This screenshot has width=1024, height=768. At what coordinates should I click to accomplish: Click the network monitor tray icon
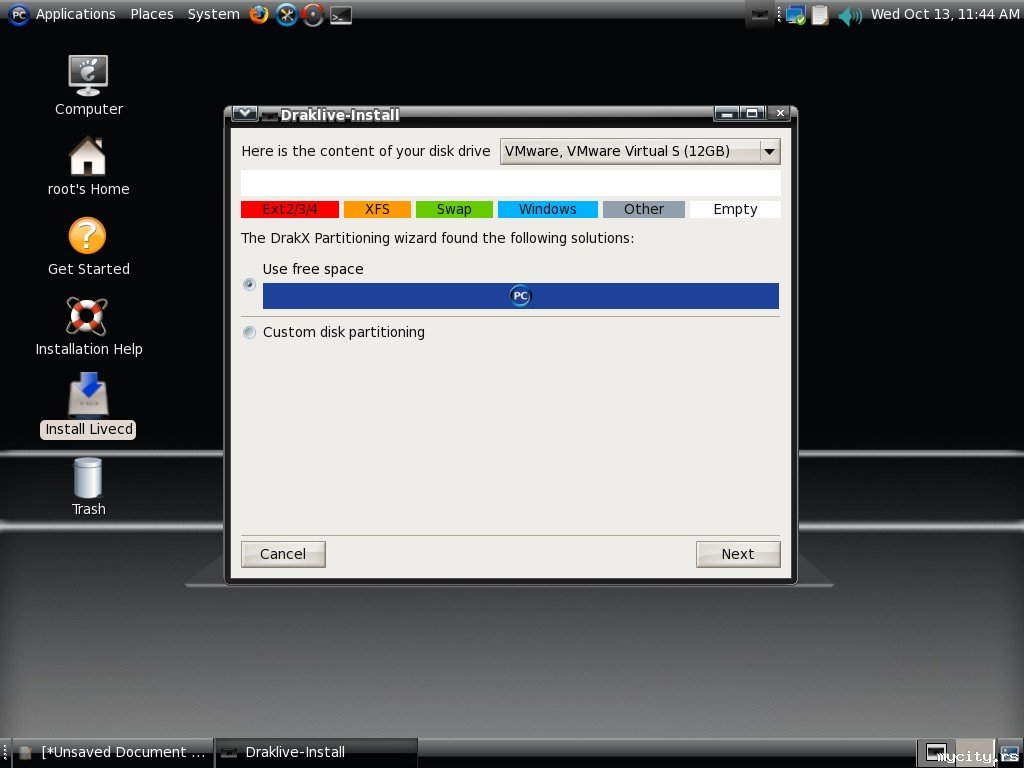[x=796, y=14]
